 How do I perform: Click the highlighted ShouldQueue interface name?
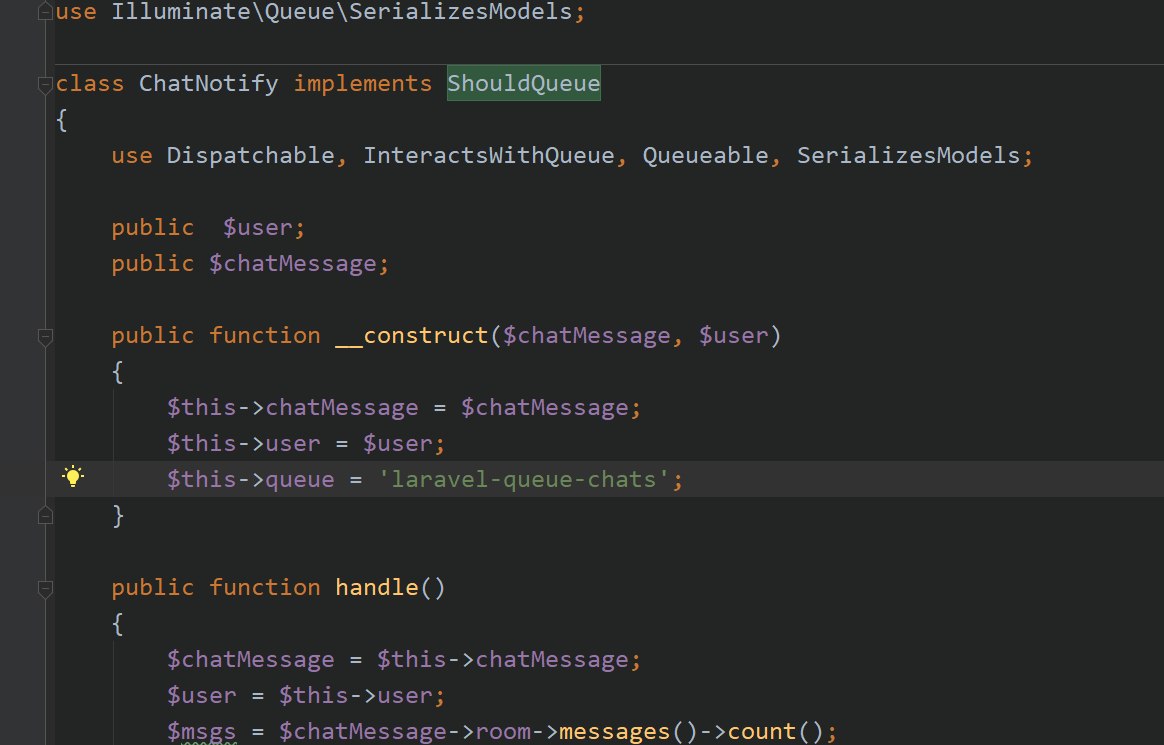(523, 83)
